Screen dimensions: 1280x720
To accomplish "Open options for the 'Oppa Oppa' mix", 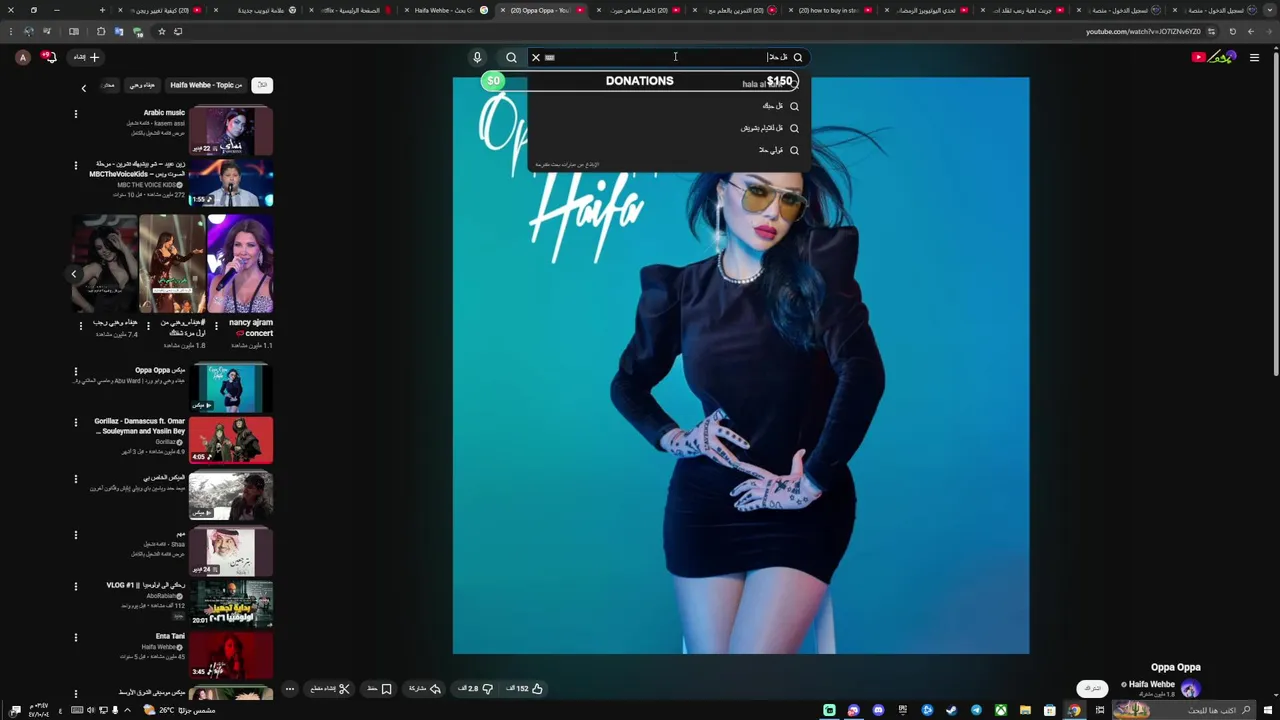I will [x=75, y=372].
